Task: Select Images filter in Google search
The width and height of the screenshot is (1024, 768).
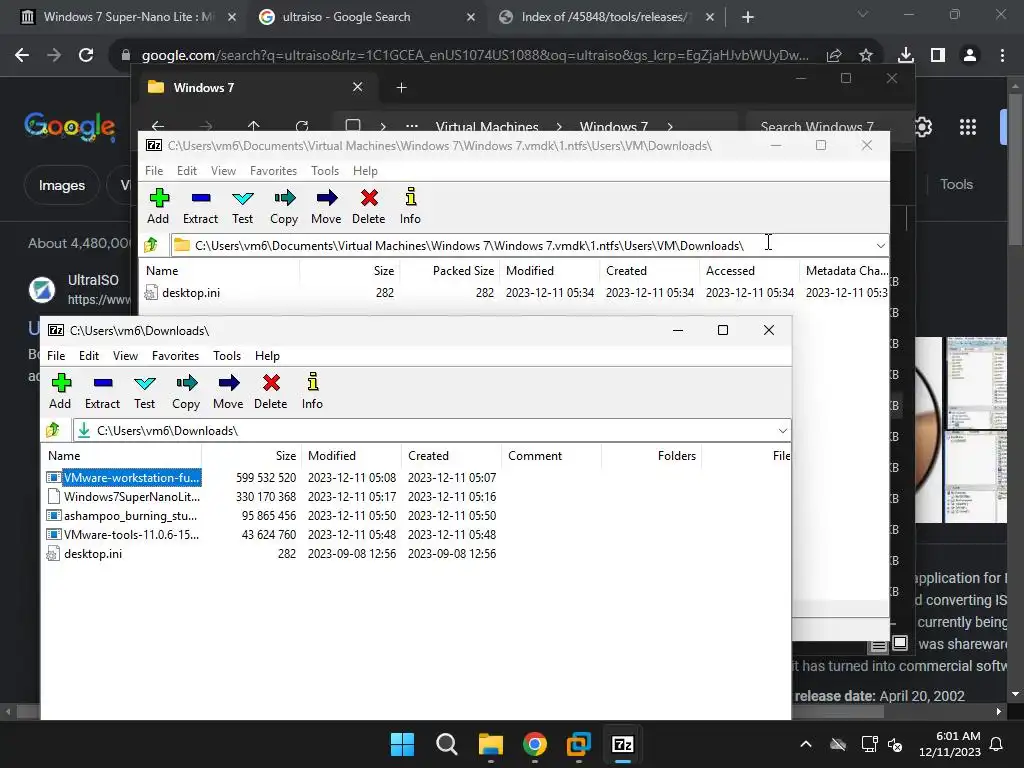Action: click(62, 185)
